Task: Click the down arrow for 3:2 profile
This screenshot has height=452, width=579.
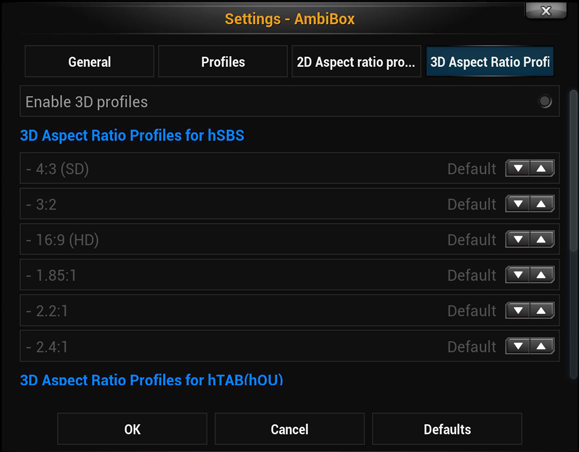Action: pos(518,204)
